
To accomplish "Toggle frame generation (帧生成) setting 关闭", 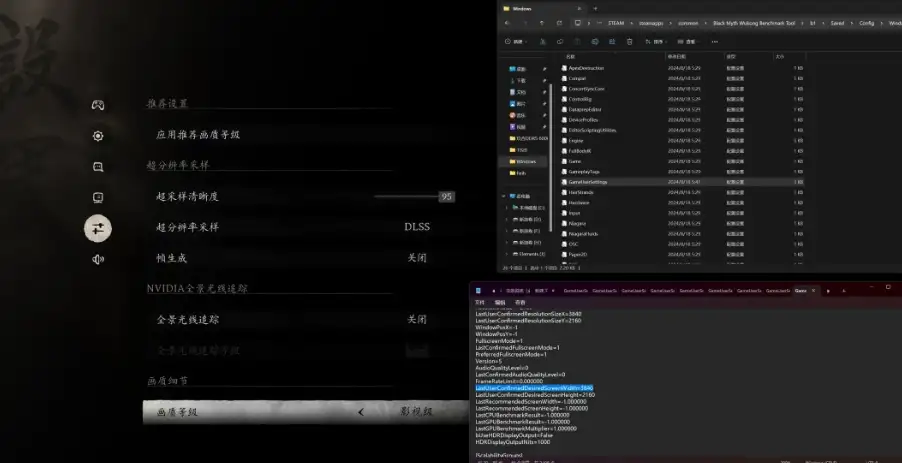I will [x=417, y=258].
